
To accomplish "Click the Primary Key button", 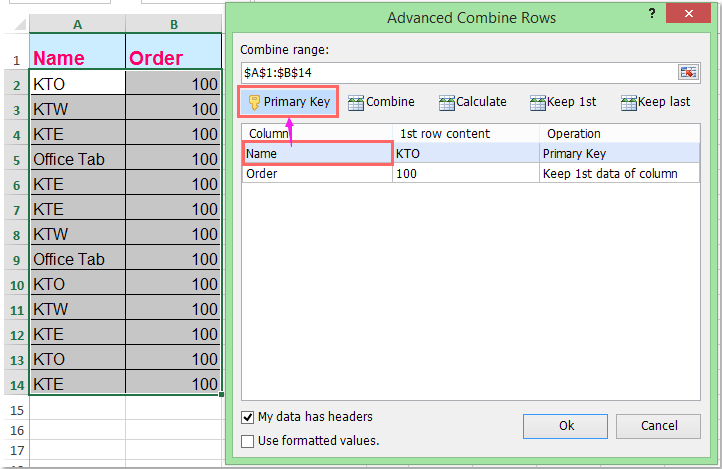I will 288,101.
